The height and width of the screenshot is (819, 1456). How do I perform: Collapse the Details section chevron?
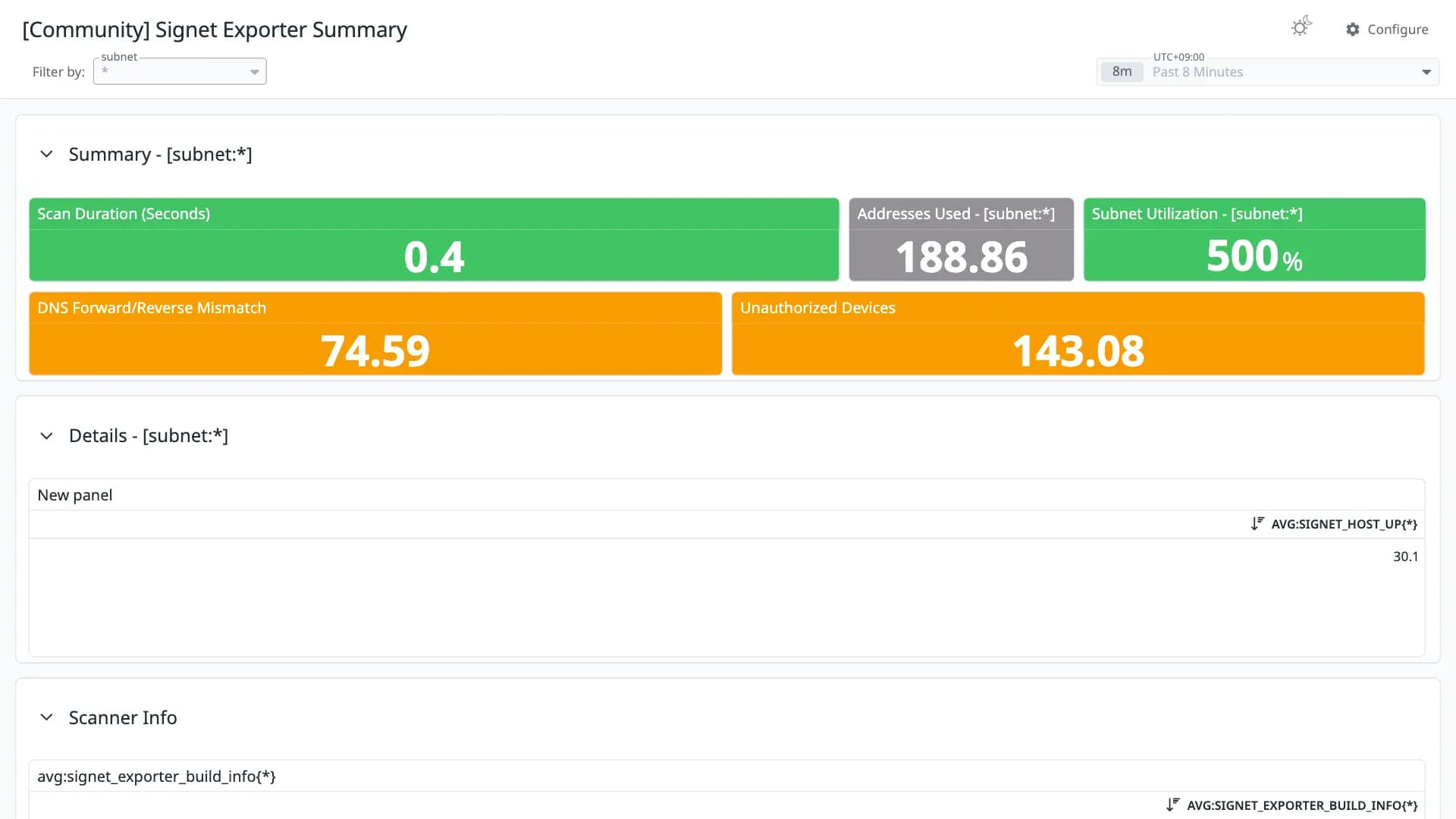click(46, 436)
